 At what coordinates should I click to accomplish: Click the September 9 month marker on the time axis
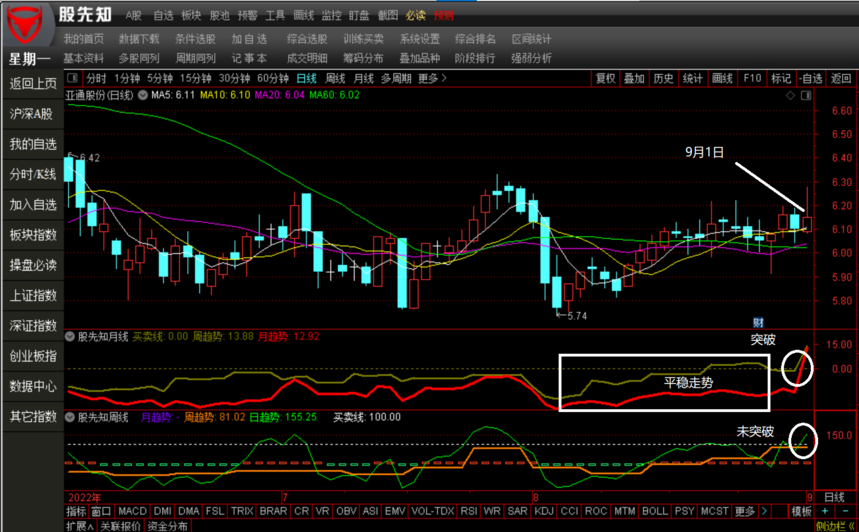tap(809, 497)
